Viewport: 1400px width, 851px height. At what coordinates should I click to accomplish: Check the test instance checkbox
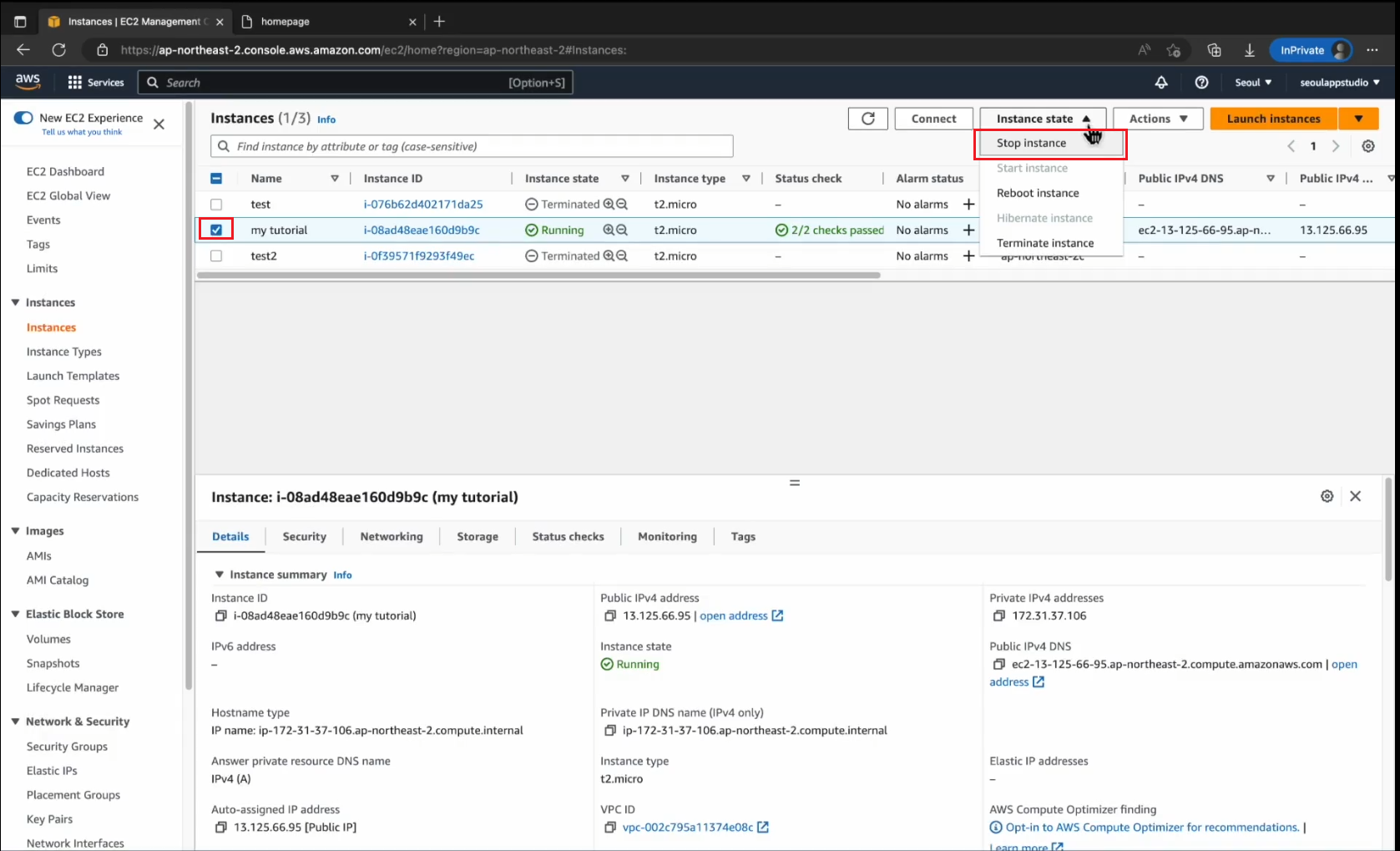pyautogui.click(x=216, y=204)
